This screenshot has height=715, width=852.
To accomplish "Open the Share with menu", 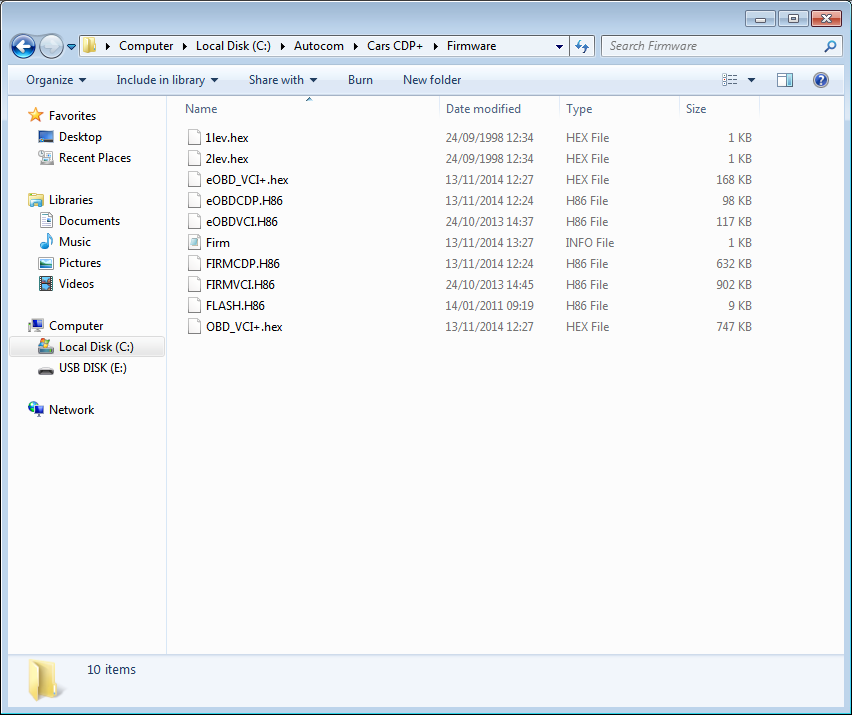I will [x=283, y=80].
